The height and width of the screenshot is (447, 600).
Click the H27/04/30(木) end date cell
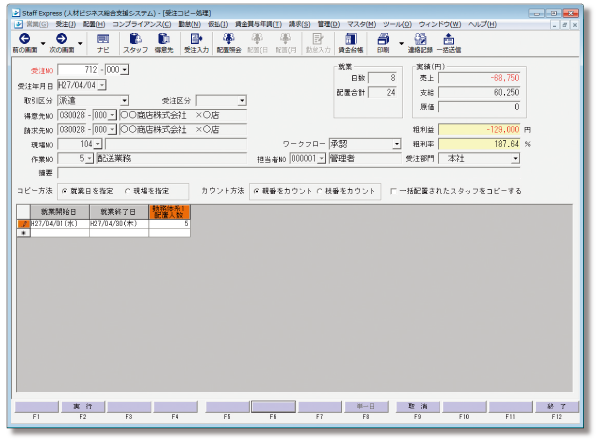pos(119,224)
